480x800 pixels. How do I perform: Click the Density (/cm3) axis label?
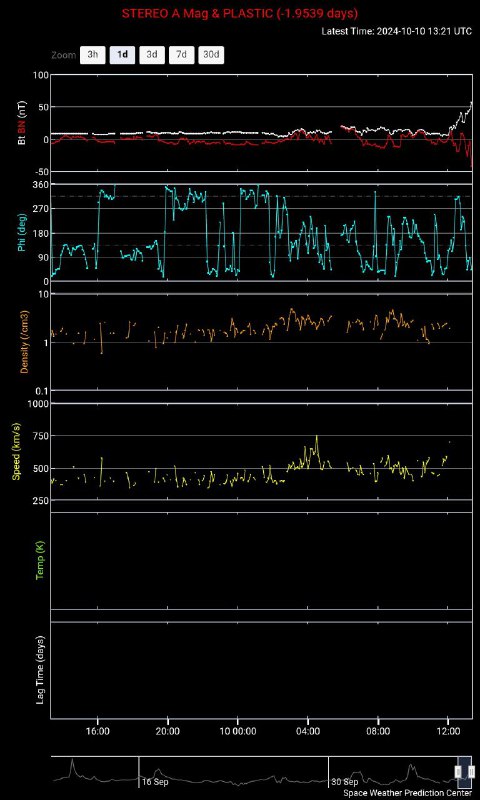(x=24, y=342)
